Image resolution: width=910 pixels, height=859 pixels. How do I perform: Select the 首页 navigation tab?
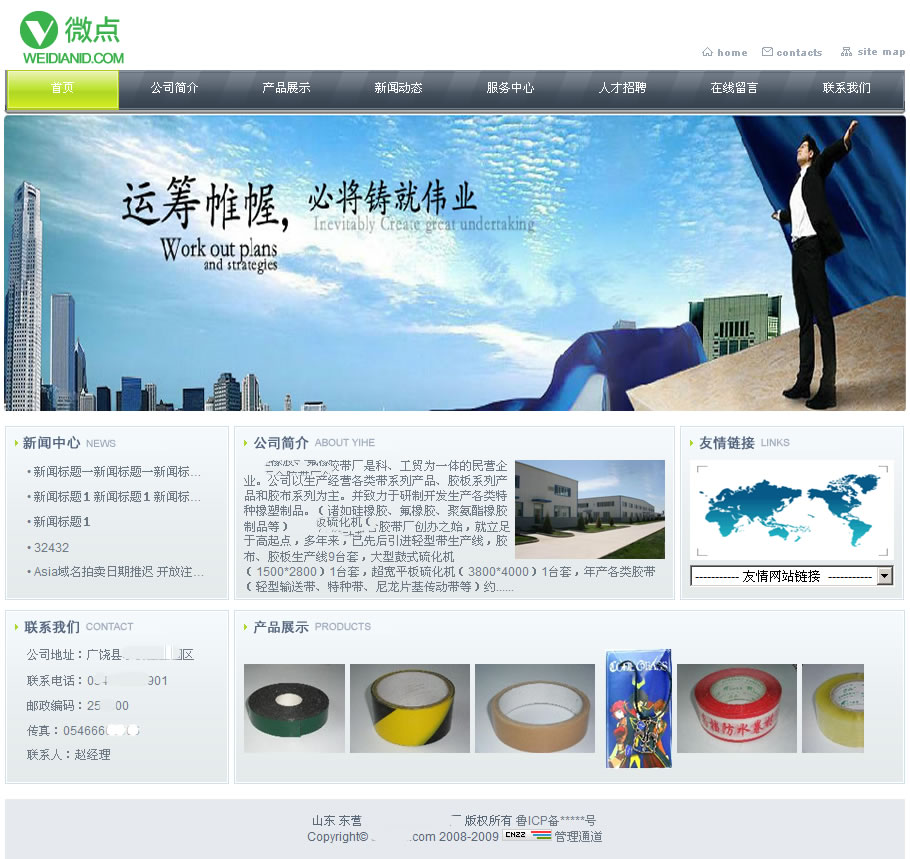click(63, 89)
